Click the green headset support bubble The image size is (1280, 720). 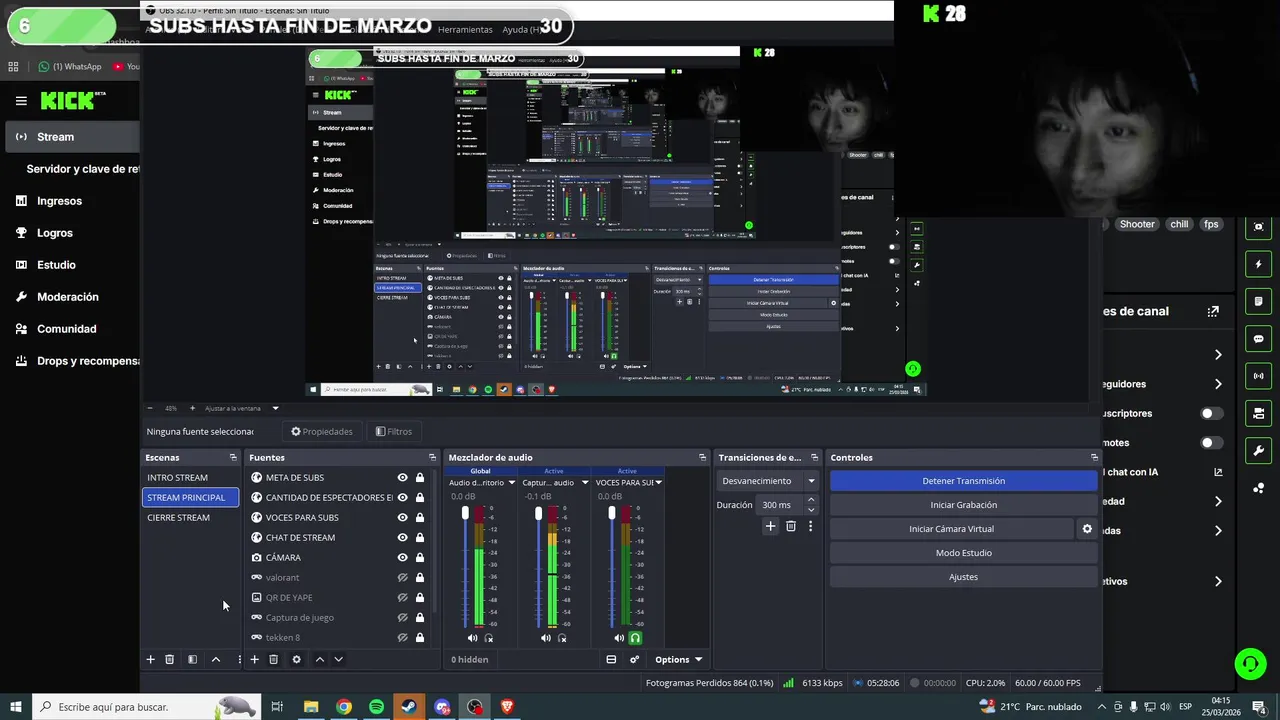click(x=1249, y=663)
